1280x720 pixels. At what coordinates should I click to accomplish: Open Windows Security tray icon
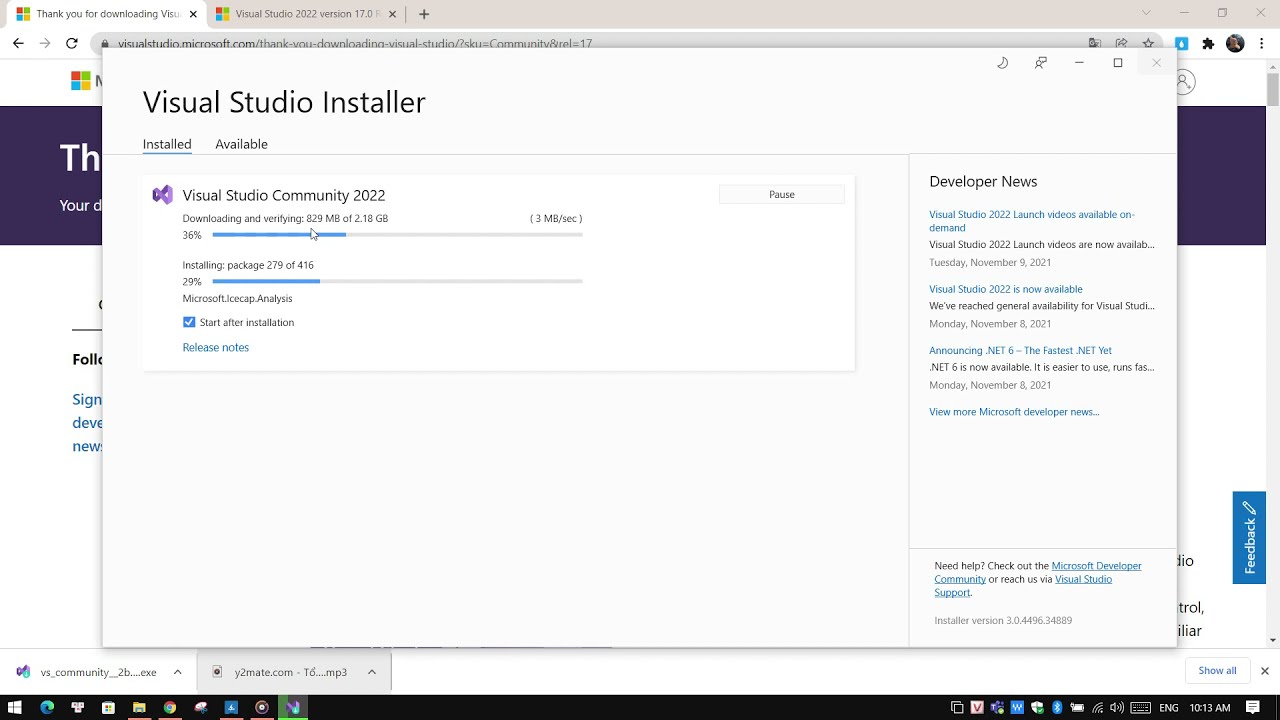point(1037,708)
